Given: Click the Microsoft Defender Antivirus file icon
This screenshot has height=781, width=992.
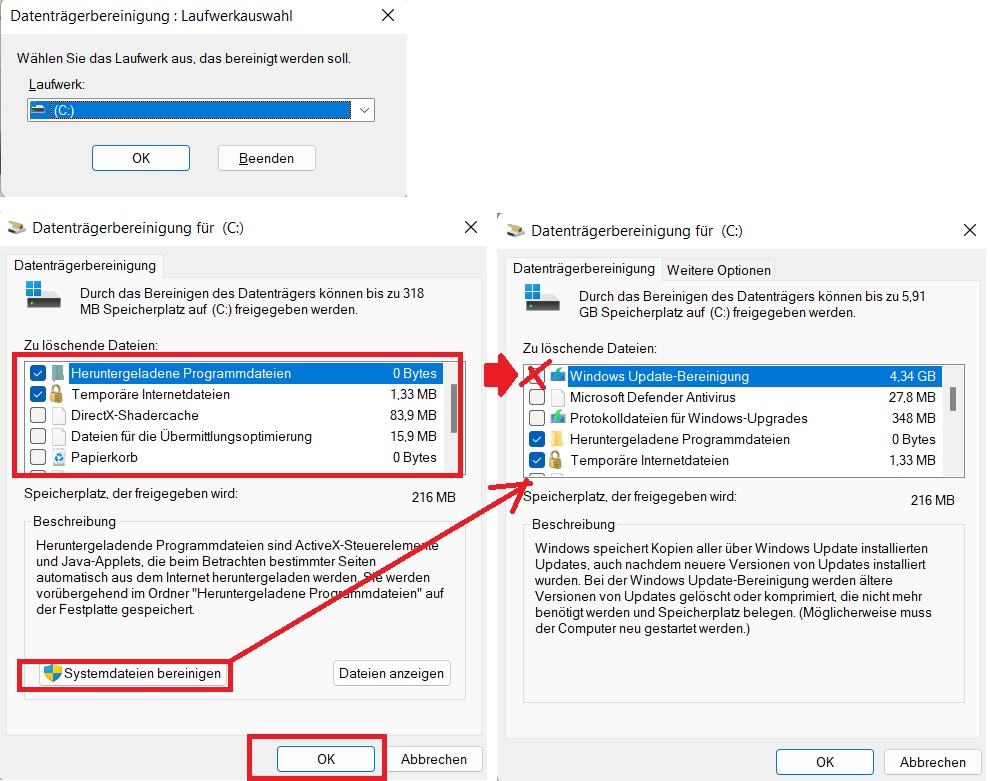Looking at the screenshot, I should tap(557, 397).
